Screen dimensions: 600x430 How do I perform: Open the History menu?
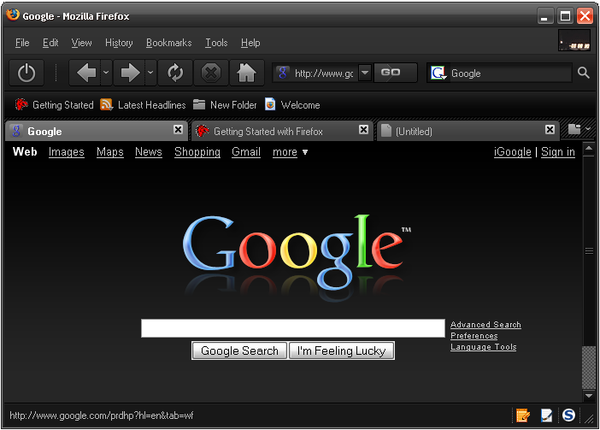tap(119, 43)
